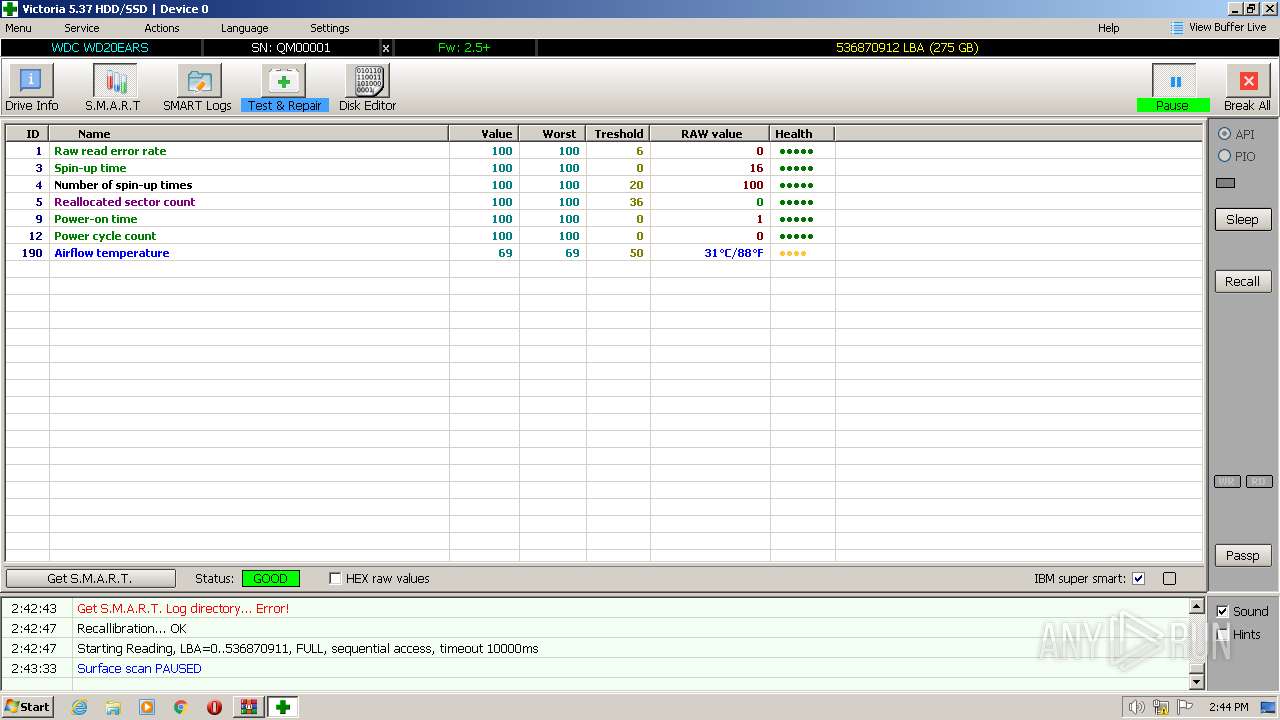Image resolution: width=1280 pixels, height=720 pixels.
Task: Toggle the Sound checkbox
Action: (1222, 611)
